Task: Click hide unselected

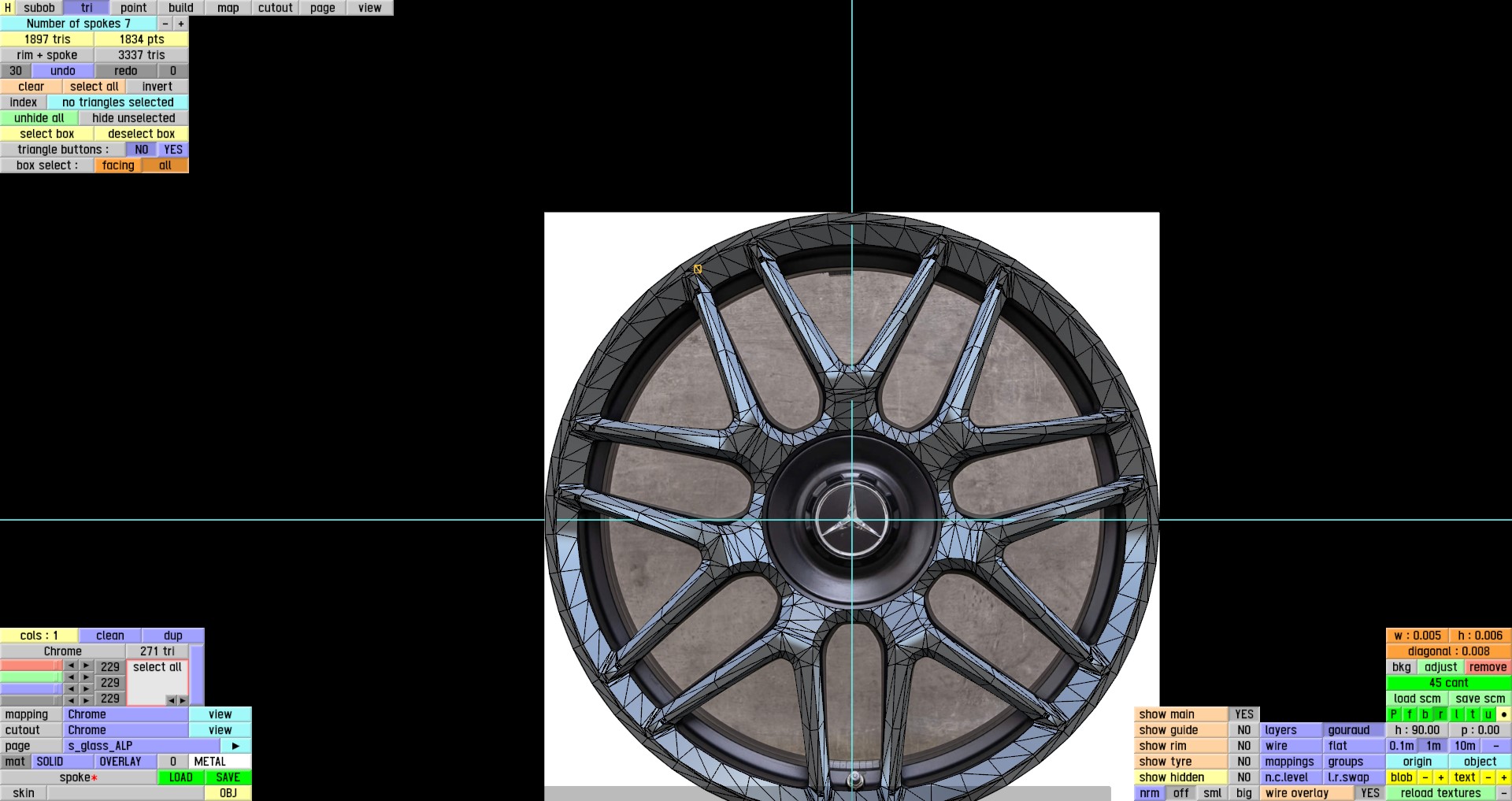Action: tap(134, 118)
